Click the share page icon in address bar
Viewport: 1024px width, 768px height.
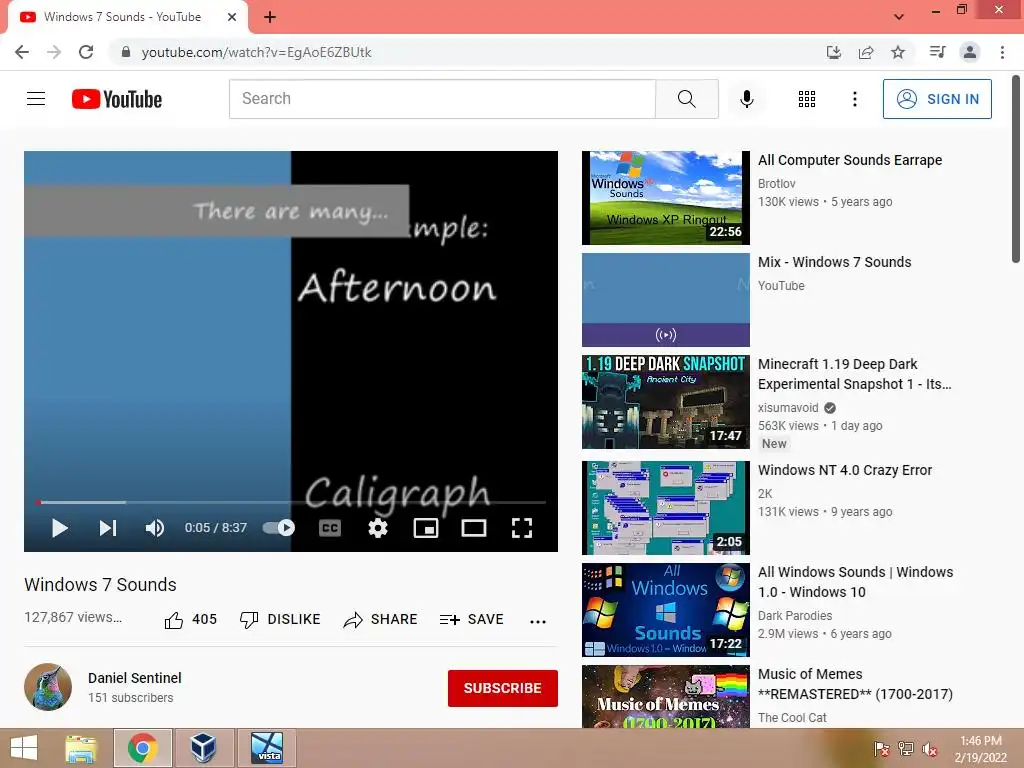[x=866, y=52]
